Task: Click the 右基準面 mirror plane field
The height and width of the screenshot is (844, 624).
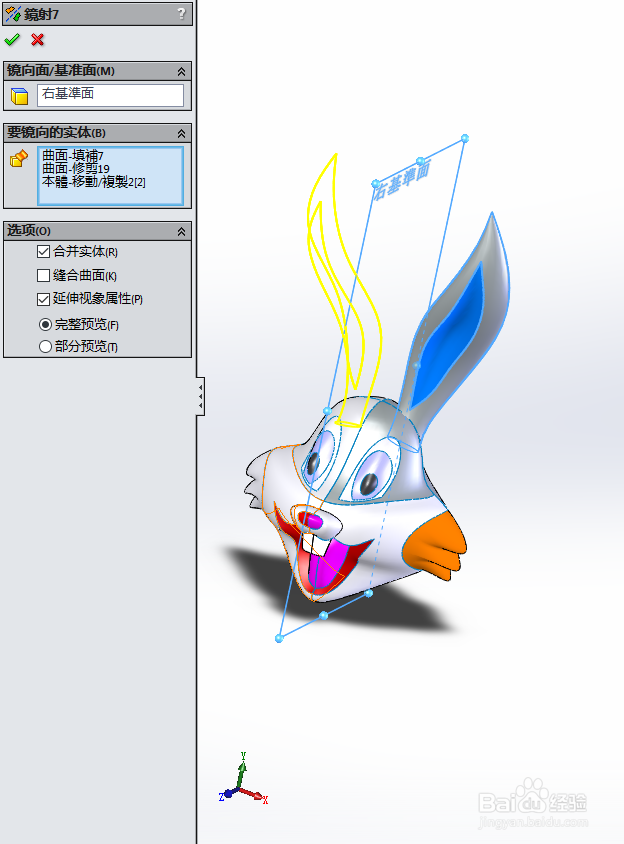Action: pos(110,95)
